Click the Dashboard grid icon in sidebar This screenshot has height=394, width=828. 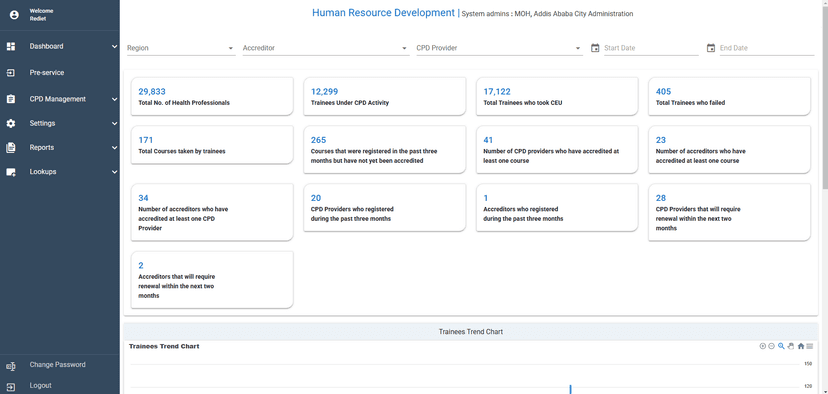11,46
